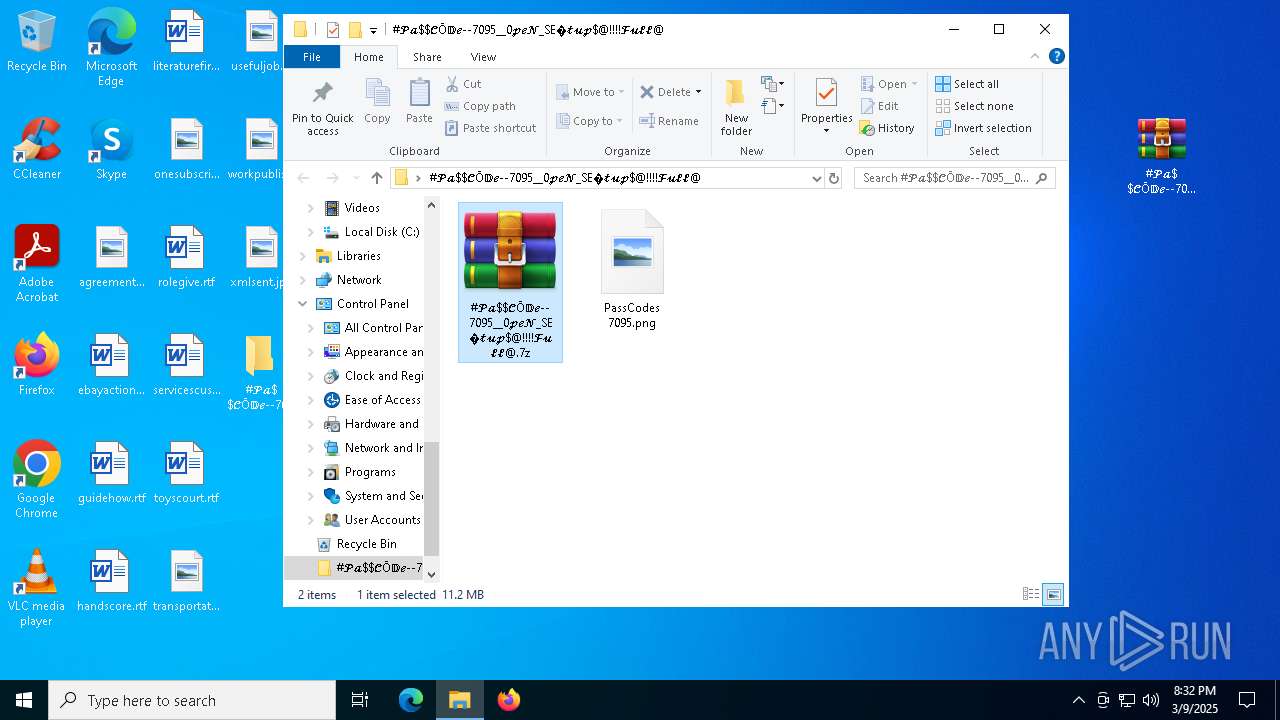The image size is (1280, 720).
Task: Select Local Disk (C:) in tree
Action: 381,232
